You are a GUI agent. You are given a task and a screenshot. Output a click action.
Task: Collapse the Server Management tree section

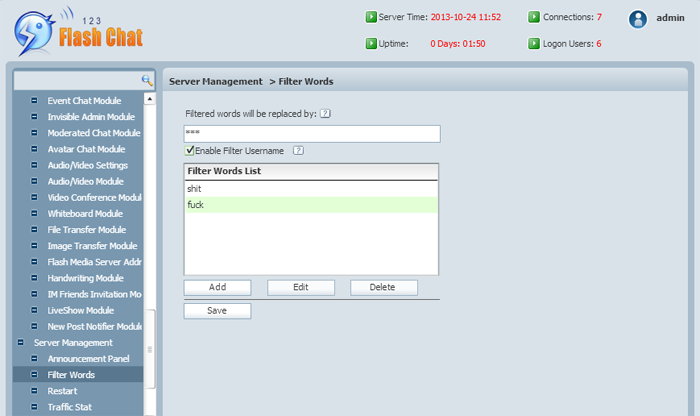(19, 342)
